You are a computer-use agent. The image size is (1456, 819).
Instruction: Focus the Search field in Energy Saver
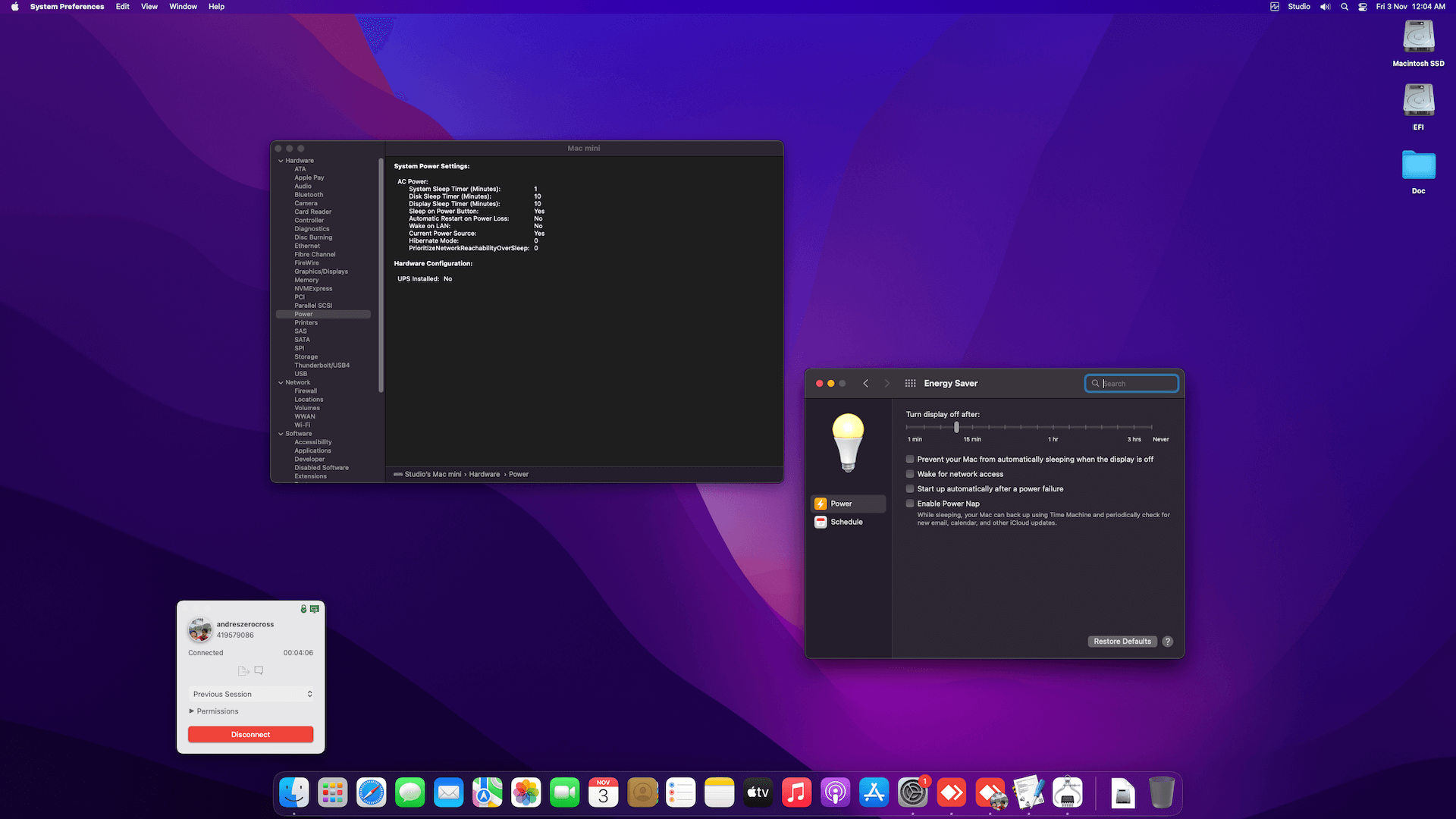point(1131,384)
